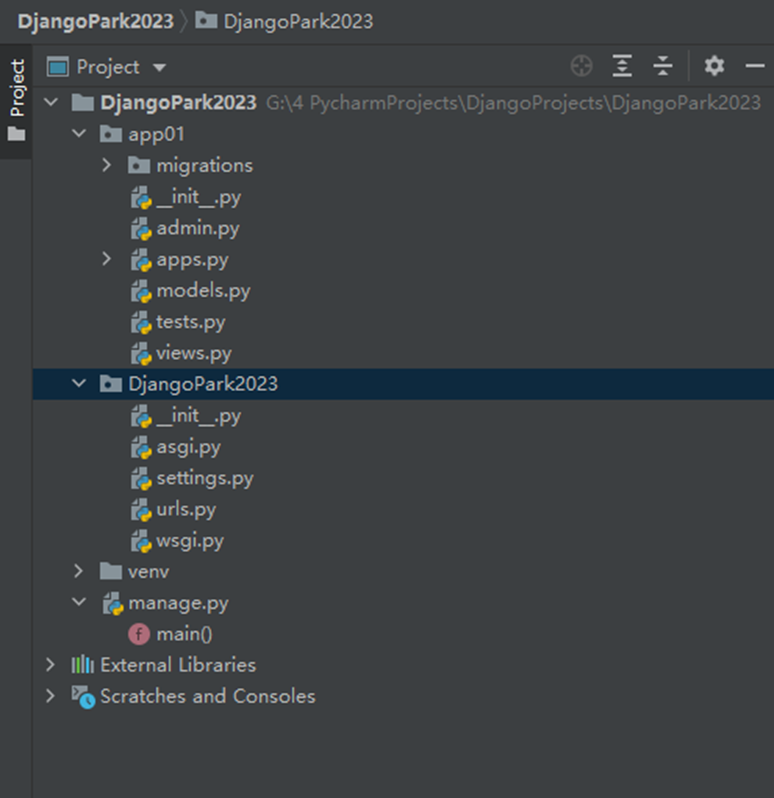Screen dimensions: 774x798
Task: Click the migrations folder icon
Action: tap(138, 165)
